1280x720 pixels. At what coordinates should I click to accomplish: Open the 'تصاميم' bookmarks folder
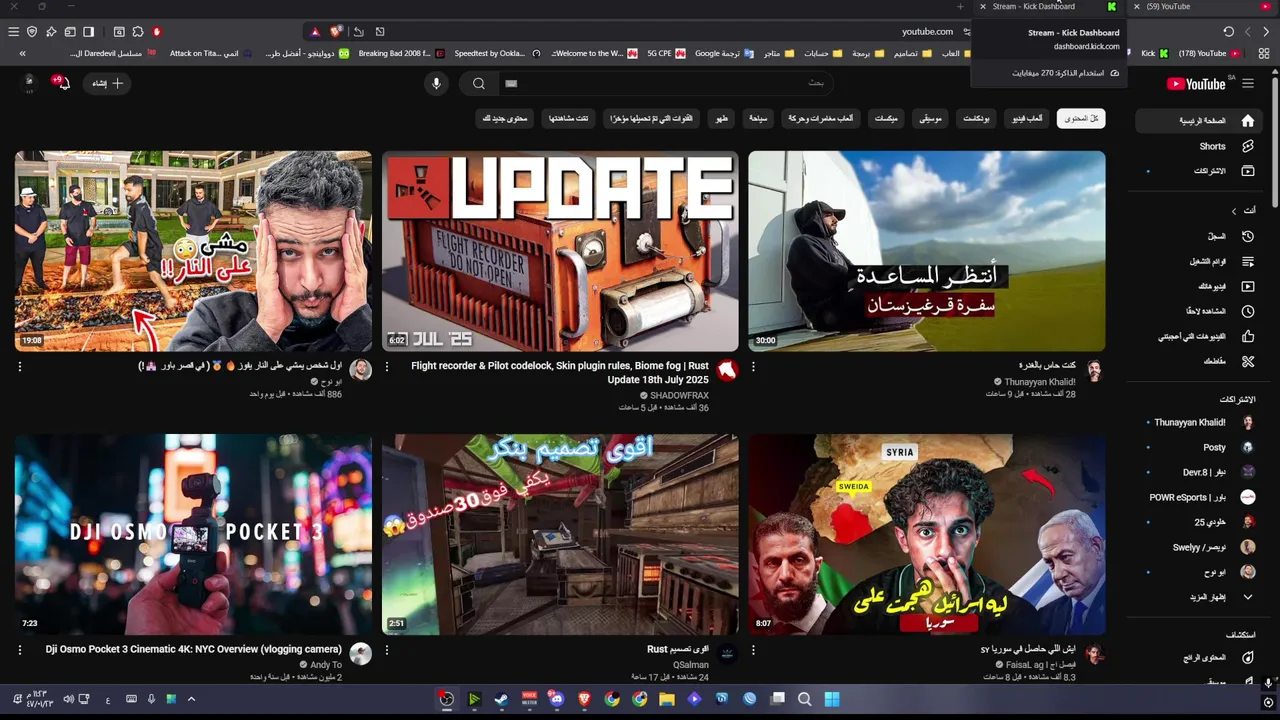click(x=913, y=53)
